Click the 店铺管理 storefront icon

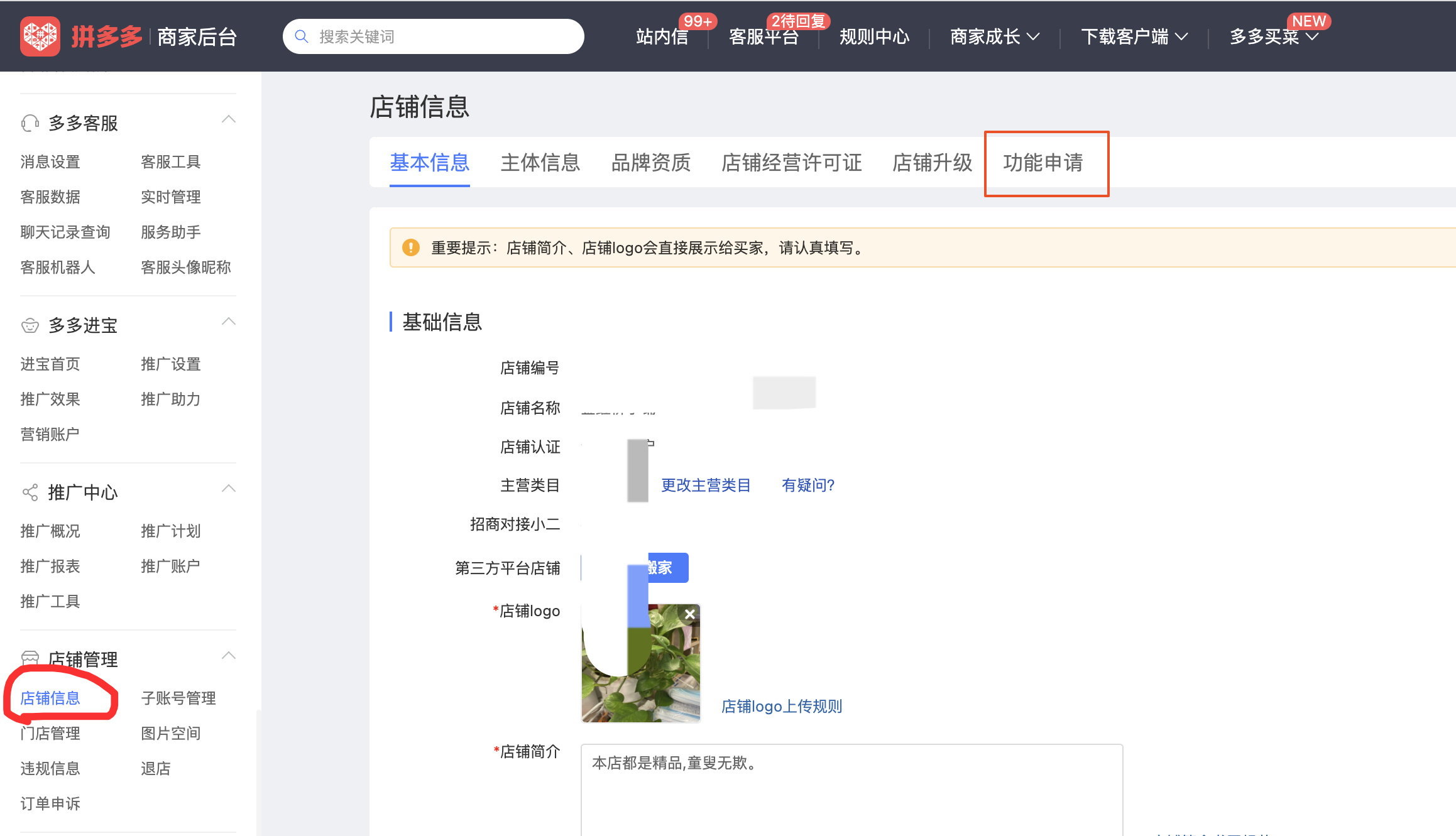[x=29, y=659]
